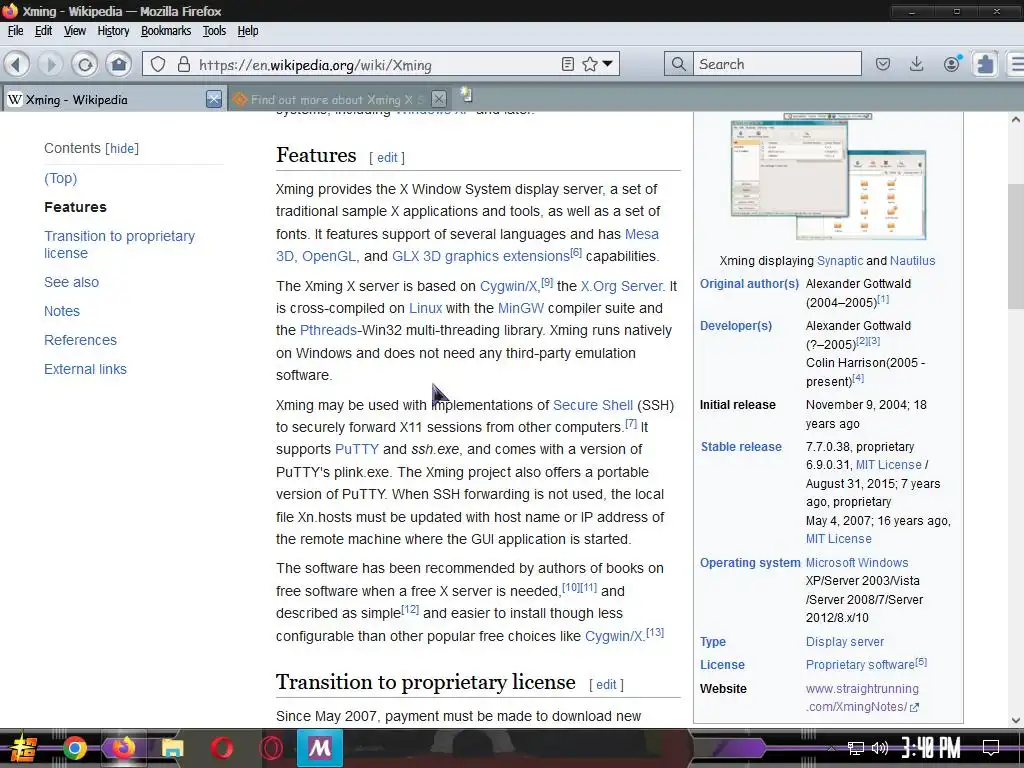Open the Tools menu
The height and width of the screenshot is (768, 1024).
pyautogui.click(x=214, y=31)
